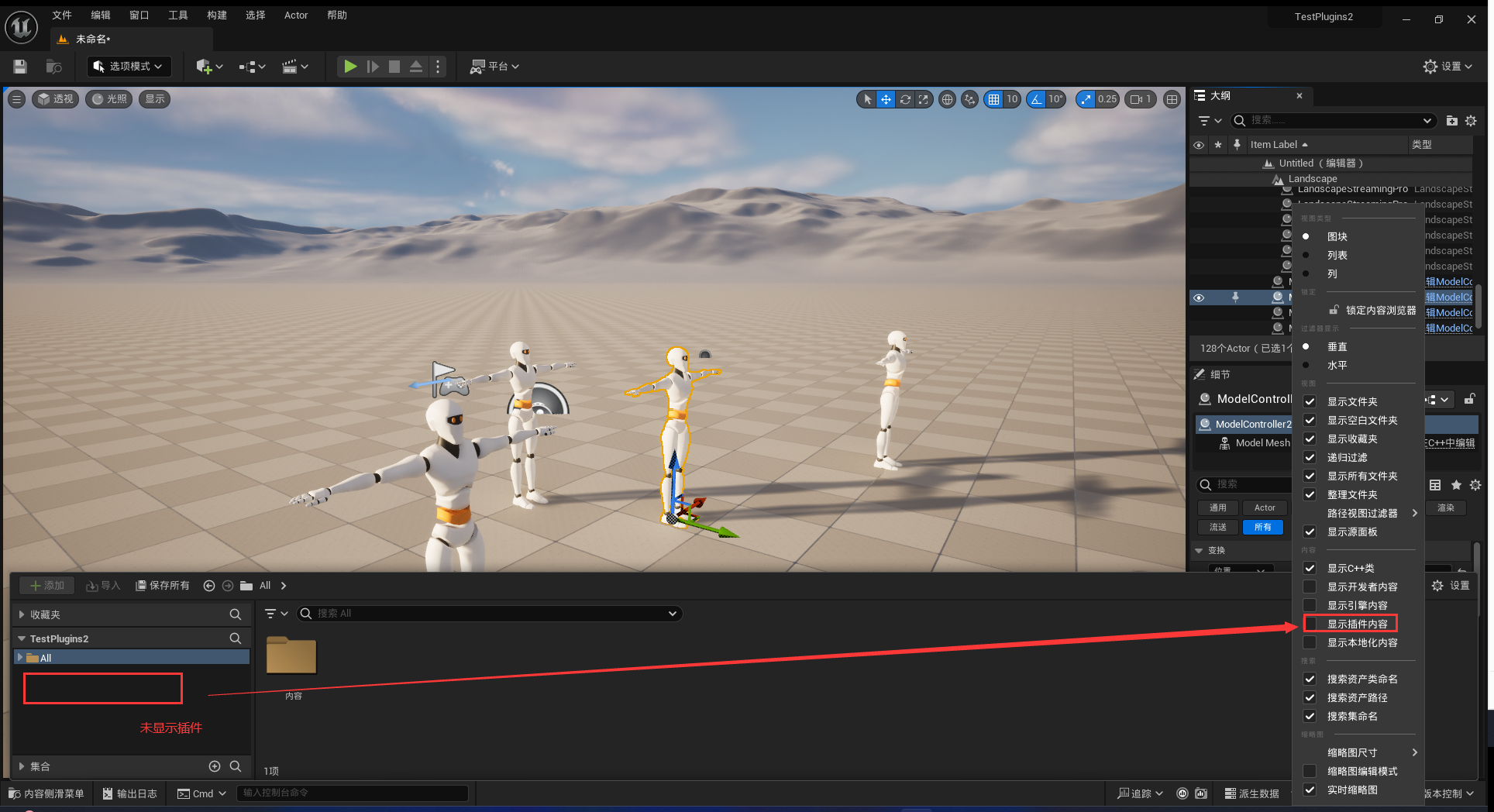Open the 选项模式 mode dropdown

[129, 67]
